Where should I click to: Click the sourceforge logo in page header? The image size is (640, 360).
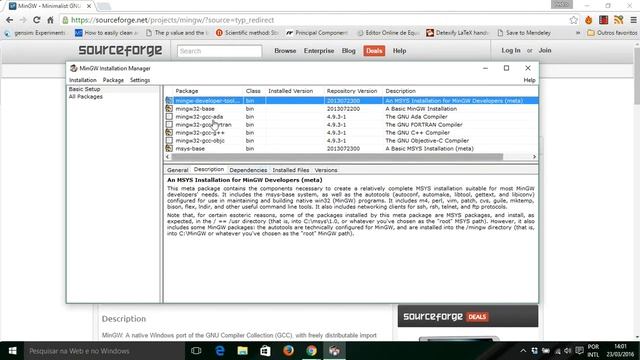pos(120,50)
